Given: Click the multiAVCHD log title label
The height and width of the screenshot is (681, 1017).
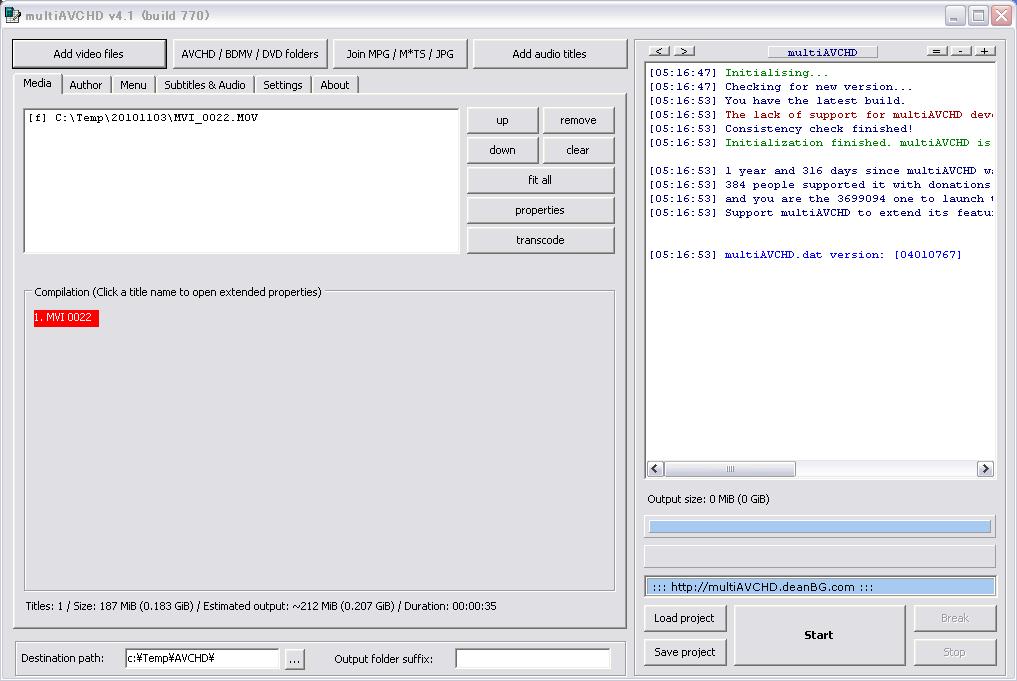Looking at the screenshot, I should coord(822,52).
